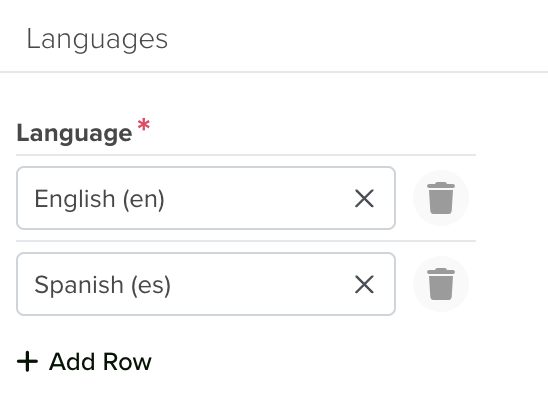548x400 pixels.
Task: Open the Spanish (es) language dropdown
Action: click(x=206, y=284)
